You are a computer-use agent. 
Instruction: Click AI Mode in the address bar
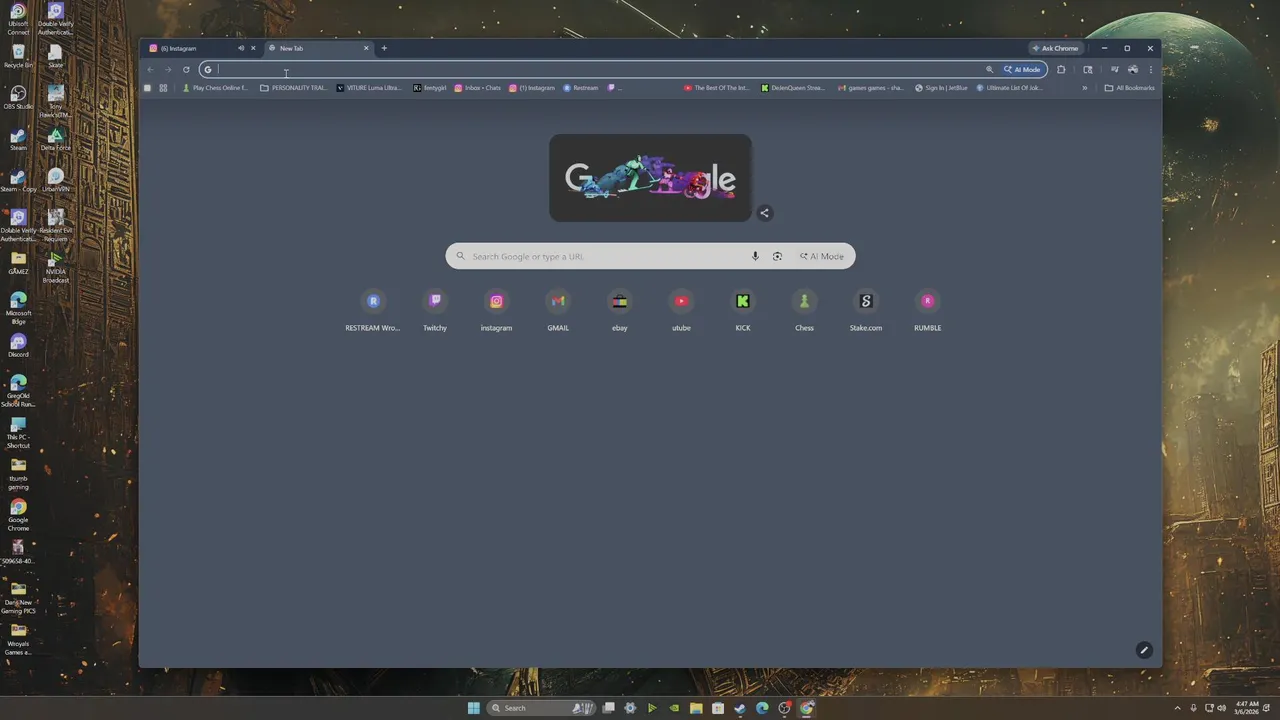1023,69
